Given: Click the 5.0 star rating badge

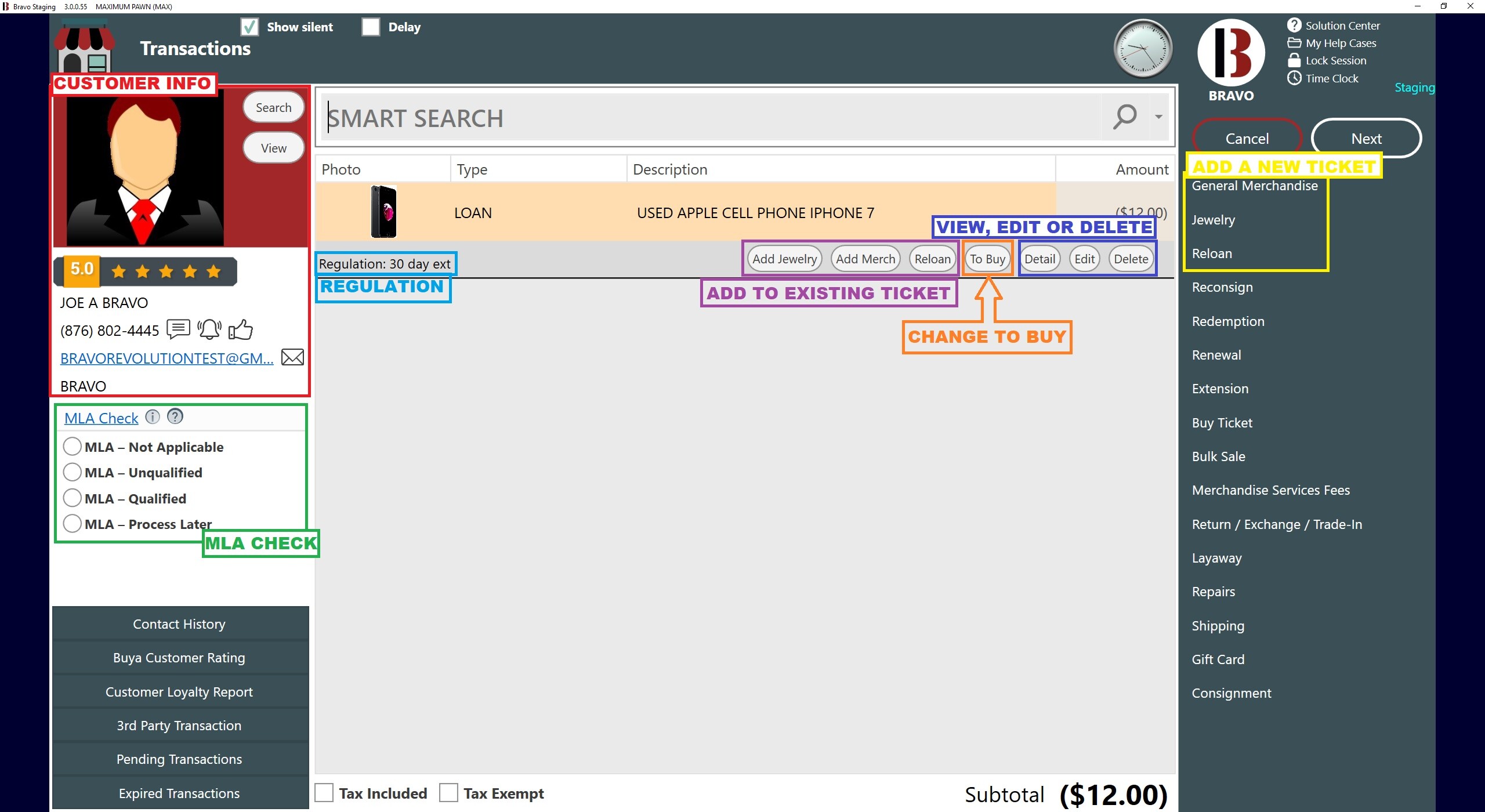Looking at the screenshot, I should tap(146, 271).
